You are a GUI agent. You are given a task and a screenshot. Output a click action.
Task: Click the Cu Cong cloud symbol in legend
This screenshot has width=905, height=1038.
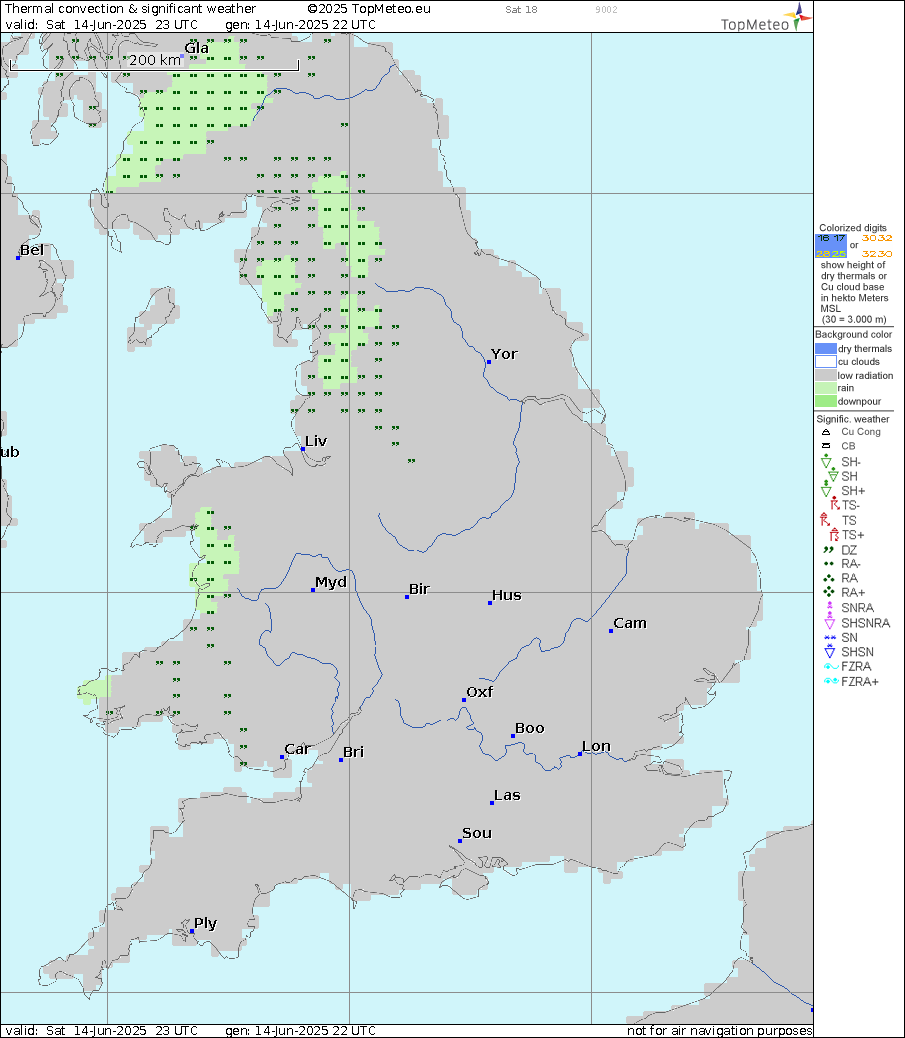(x=826, y=432)
